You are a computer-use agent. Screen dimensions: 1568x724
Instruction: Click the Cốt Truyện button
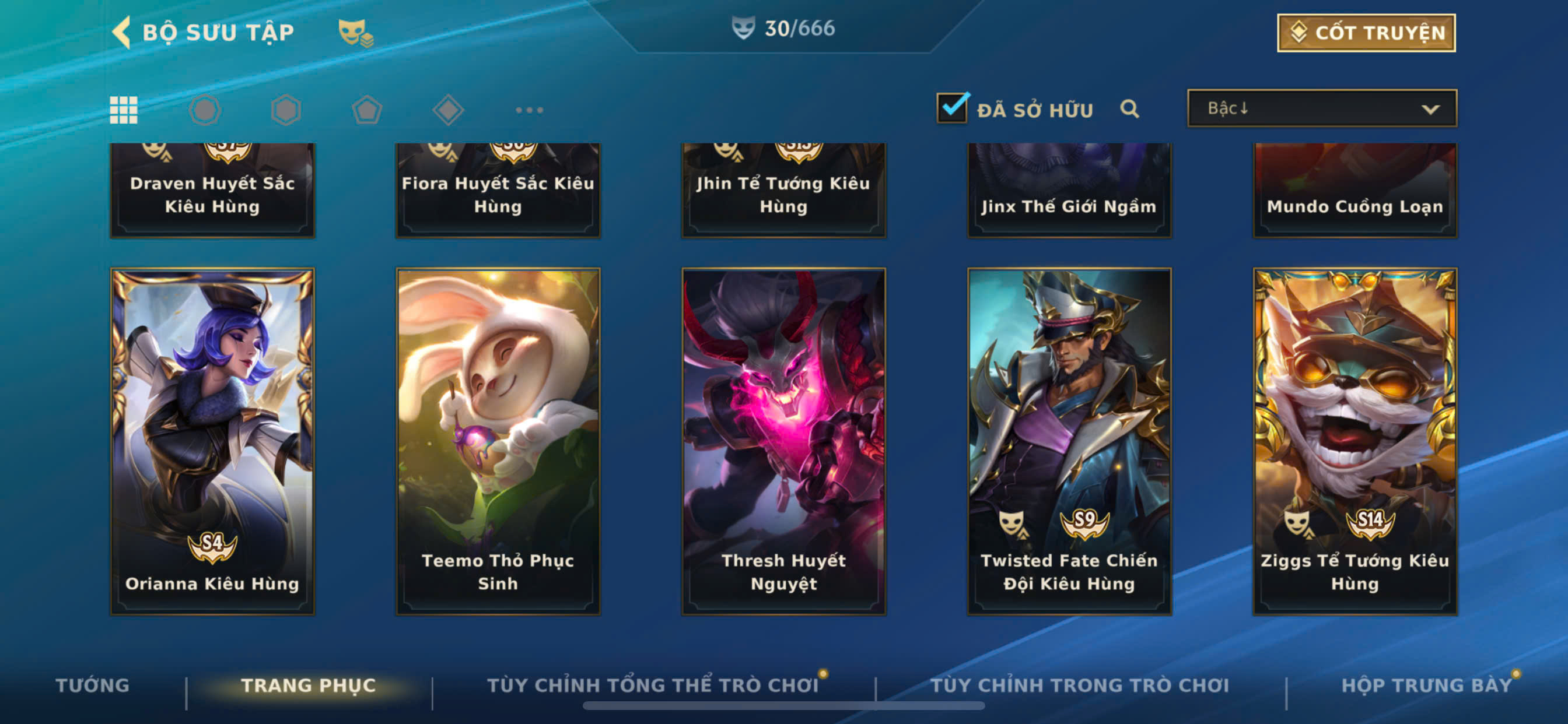[x=1366, y=33]
